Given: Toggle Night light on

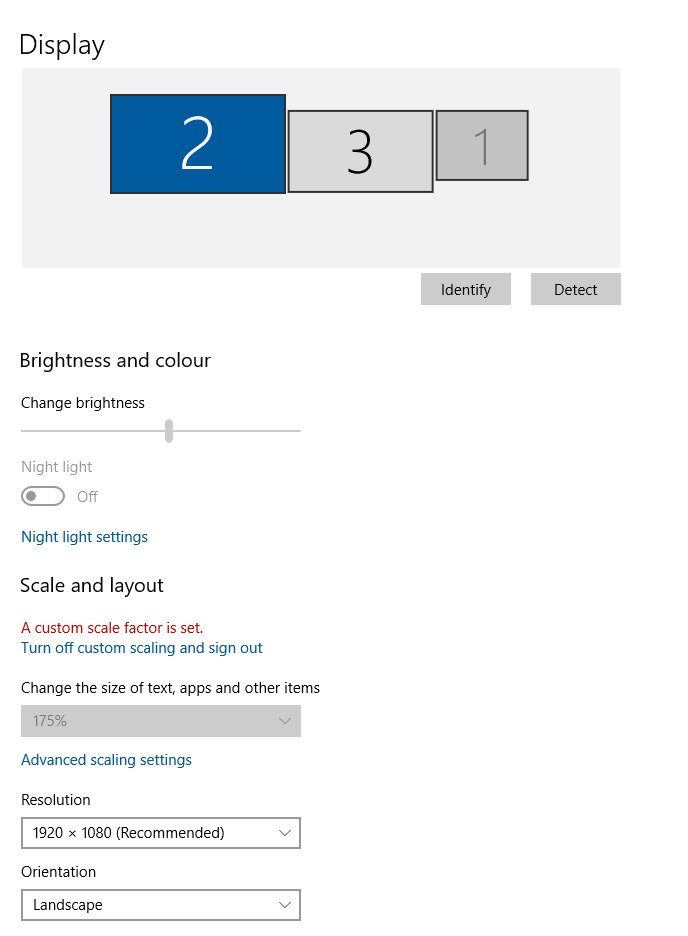Looking at the screenshot, I should 42,496.
